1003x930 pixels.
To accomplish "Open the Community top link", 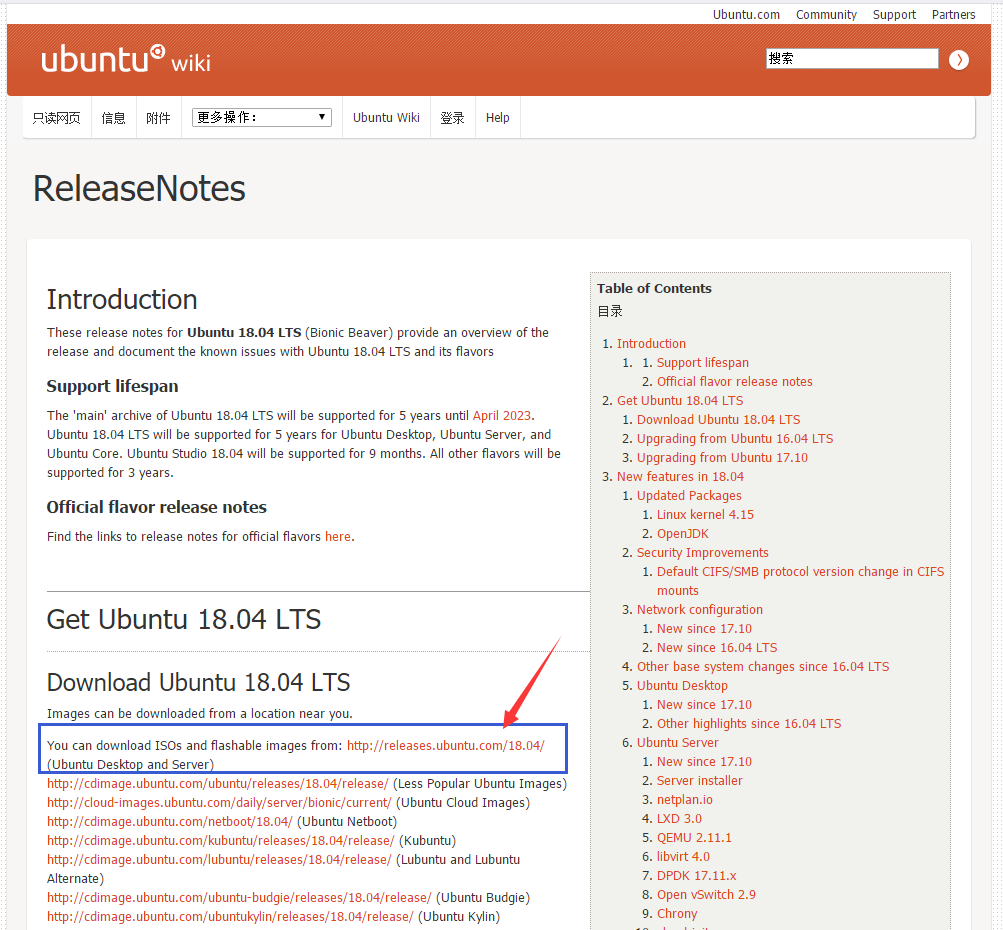I will coord(826,15).
